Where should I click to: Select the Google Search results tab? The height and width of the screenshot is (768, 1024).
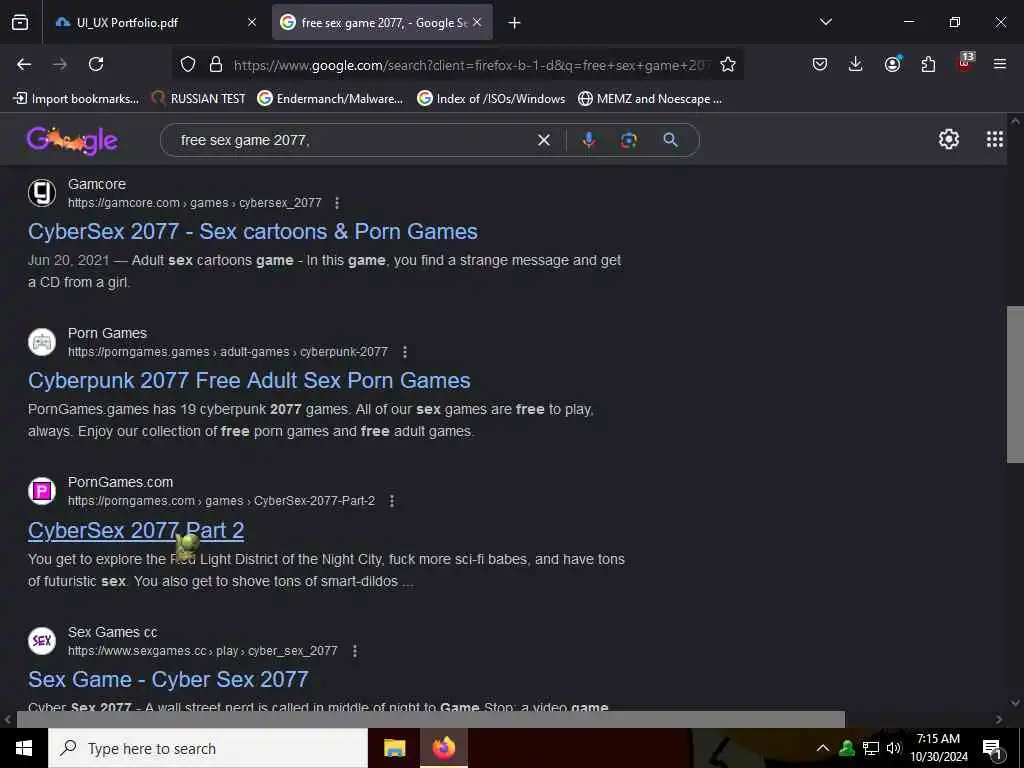pos(382,22)
